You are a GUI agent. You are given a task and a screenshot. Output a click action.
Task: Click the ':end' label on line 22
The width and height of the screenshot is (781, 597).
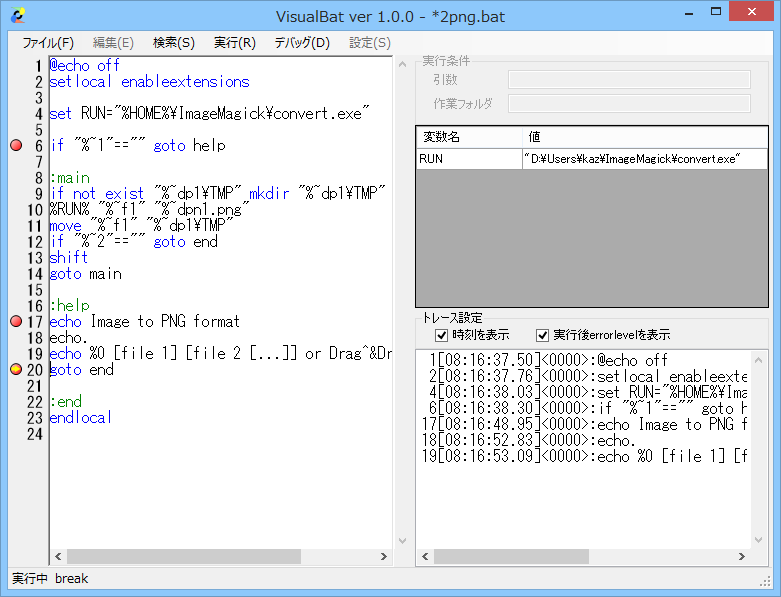coord(66,401)
